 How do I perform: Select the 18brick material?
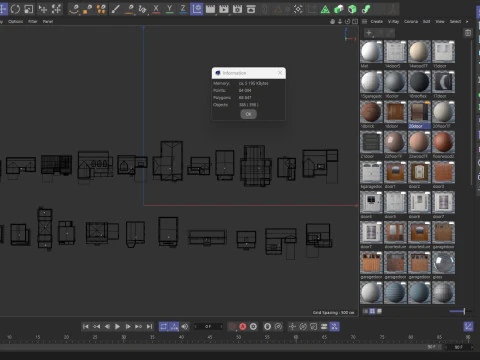click(x=371, y=112)
